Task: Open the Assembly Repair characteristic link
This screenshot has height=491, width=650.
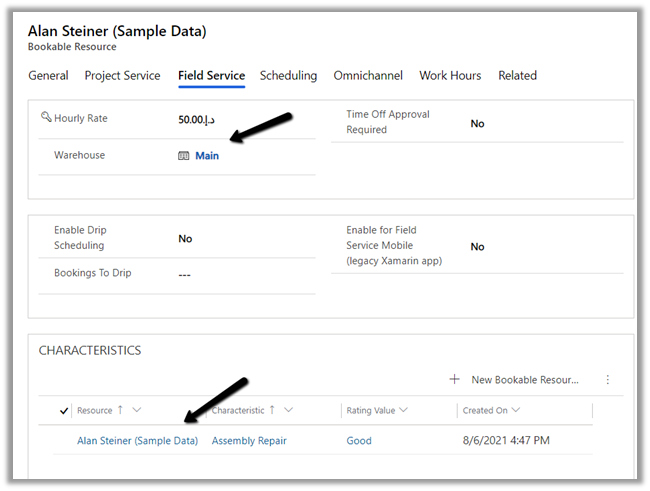Action: coord(250,441)
